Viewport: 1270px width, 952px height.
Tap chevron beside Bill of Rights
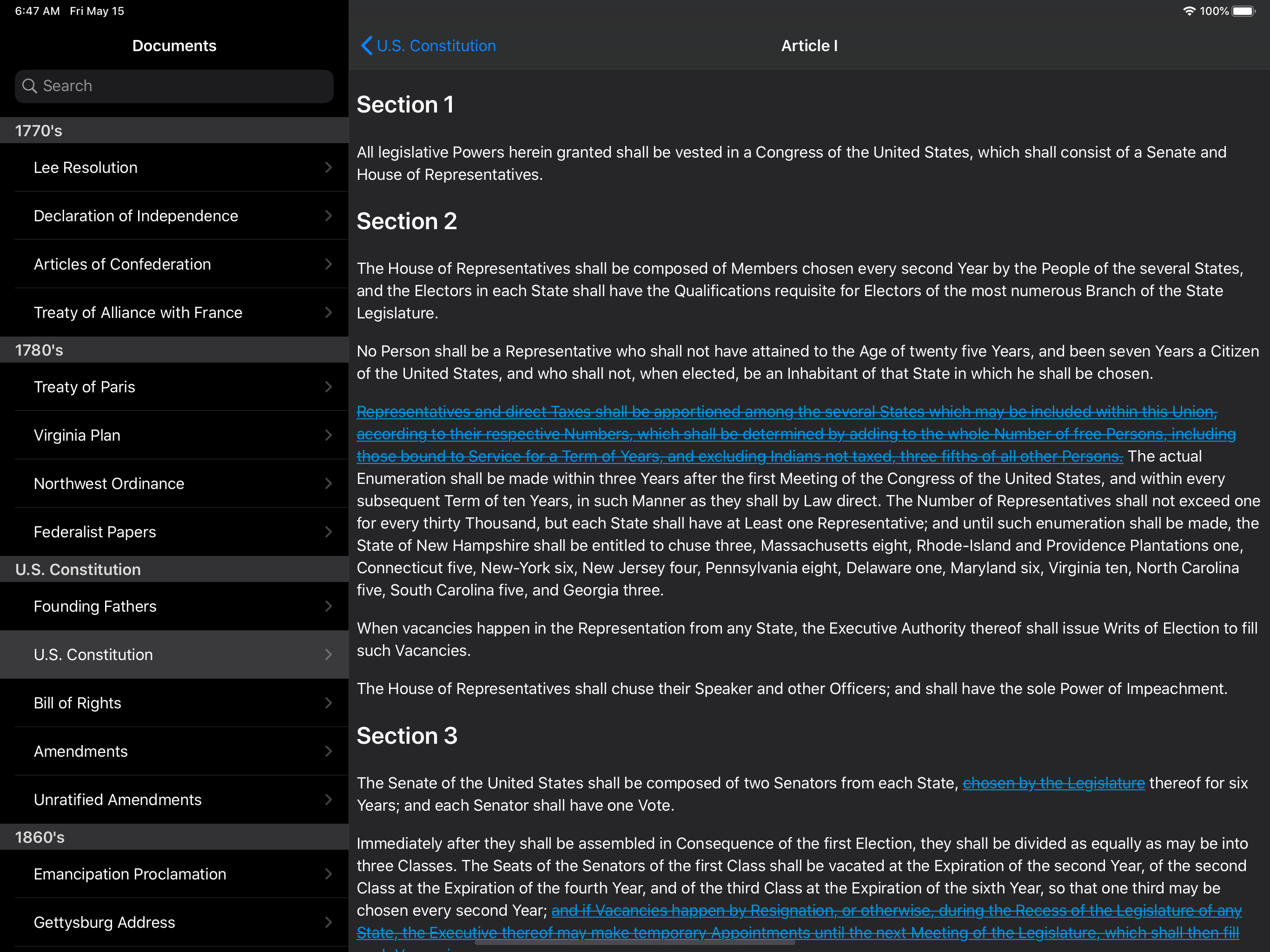[x=328, y=702]
